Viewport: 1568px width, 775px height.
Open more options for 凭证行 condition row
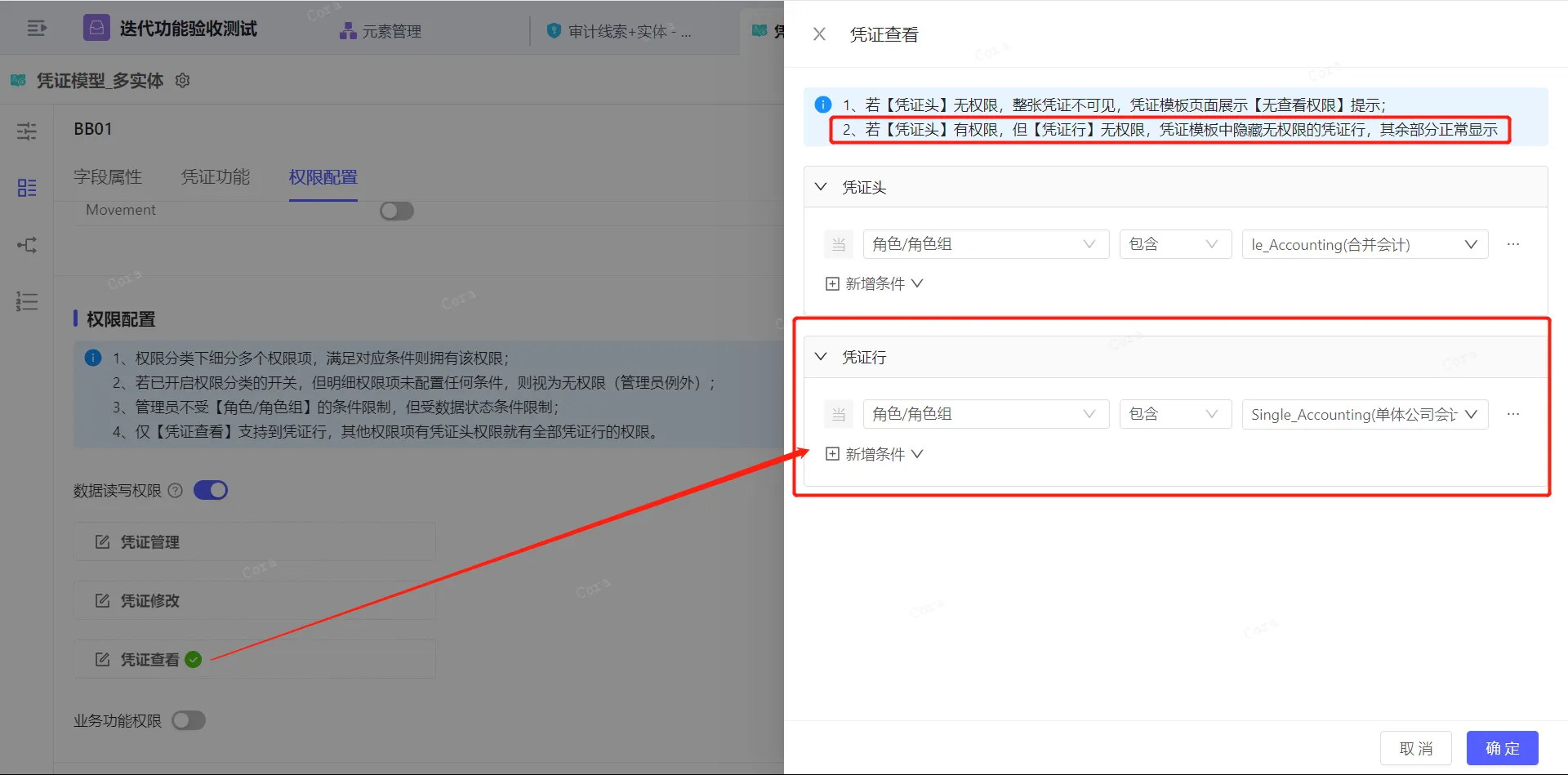click(x=1513, y=414)
